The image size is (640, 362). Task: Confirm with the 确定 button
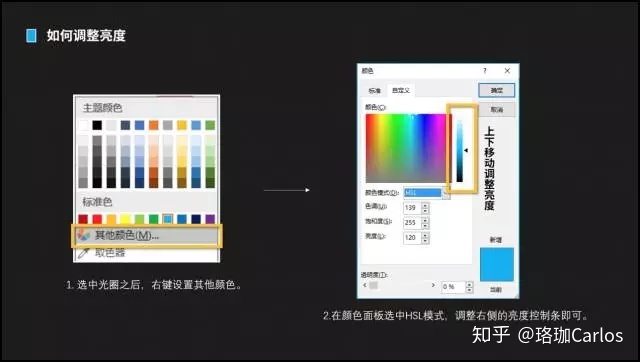click(x=496, y=90)
